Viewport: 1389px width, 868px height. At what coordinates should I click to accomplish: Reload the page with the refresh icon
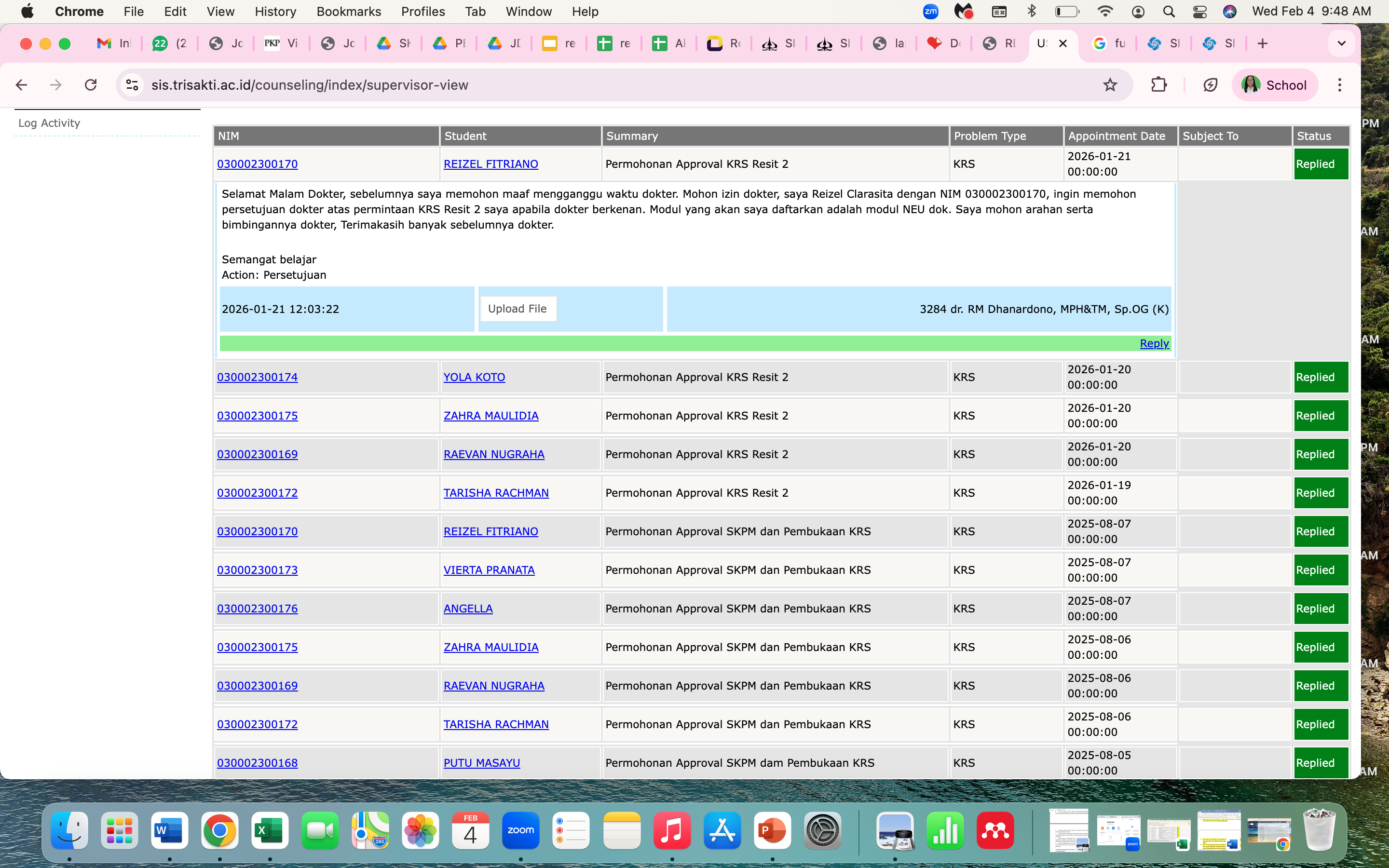click(x=91, y=85)
